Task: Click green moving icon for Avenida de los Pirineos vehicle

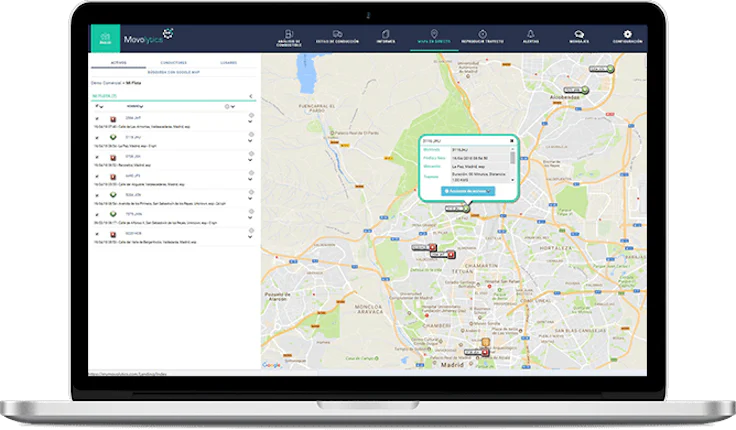Action: 113,195
